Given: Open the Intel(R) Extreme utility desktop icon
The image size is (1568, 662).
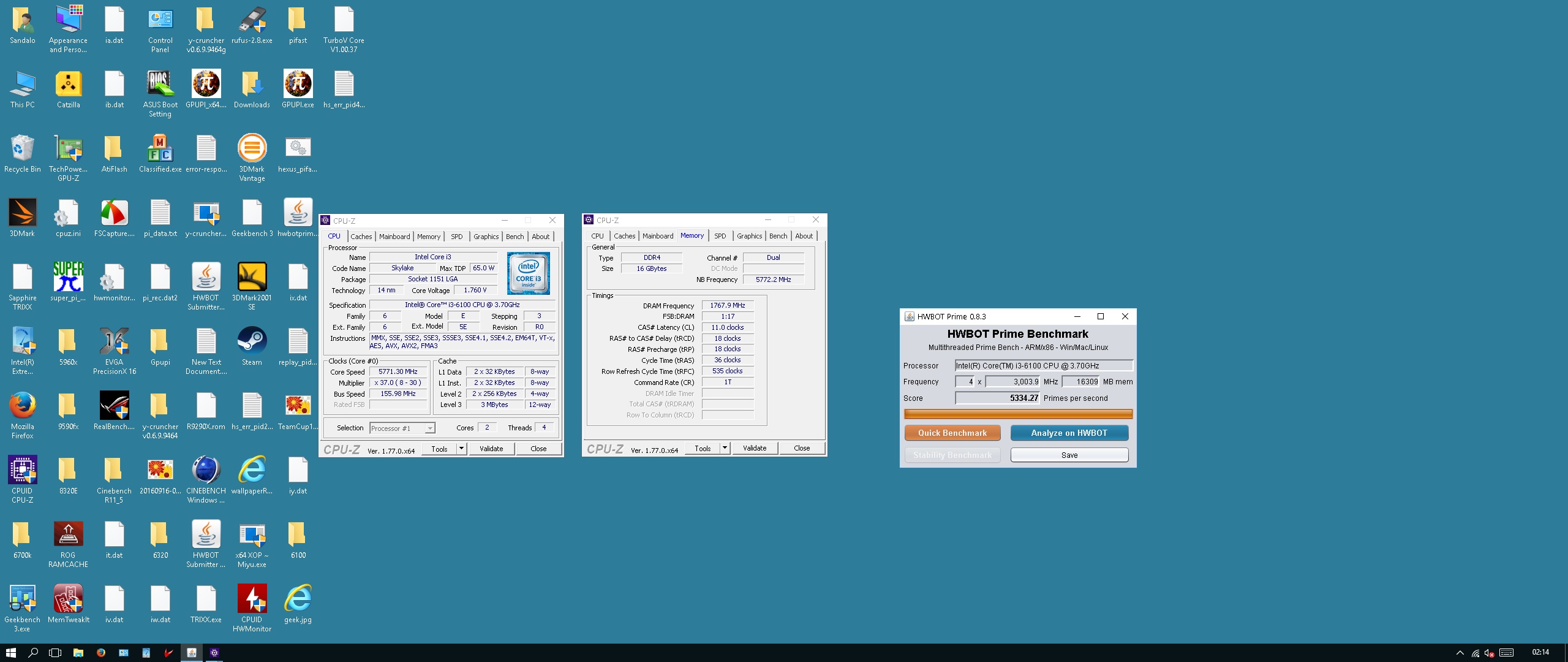Looking at the screenshot, I should click(x=23, y=352).
